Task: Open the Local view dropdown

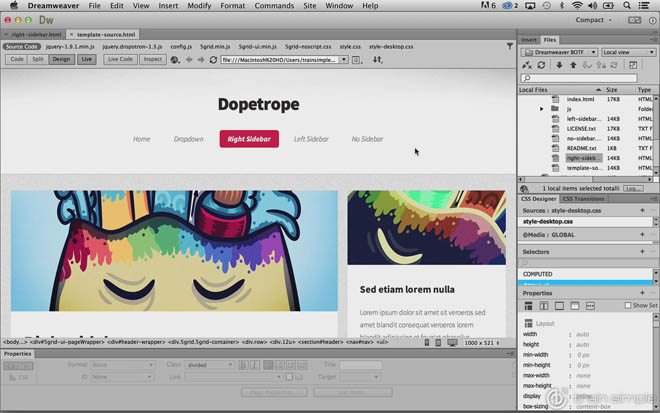Action: (628, 52)
